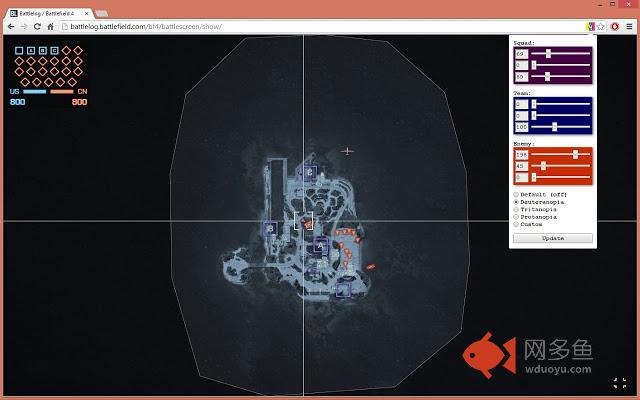Select the Deuteranopia radio option

coord(516,202)
